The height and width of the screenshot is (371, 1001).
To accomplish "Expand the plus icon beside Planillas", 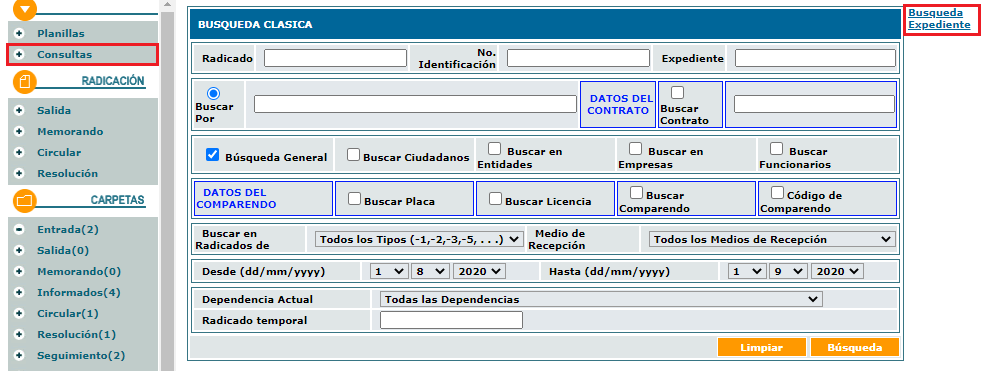I will click(19, 33).
